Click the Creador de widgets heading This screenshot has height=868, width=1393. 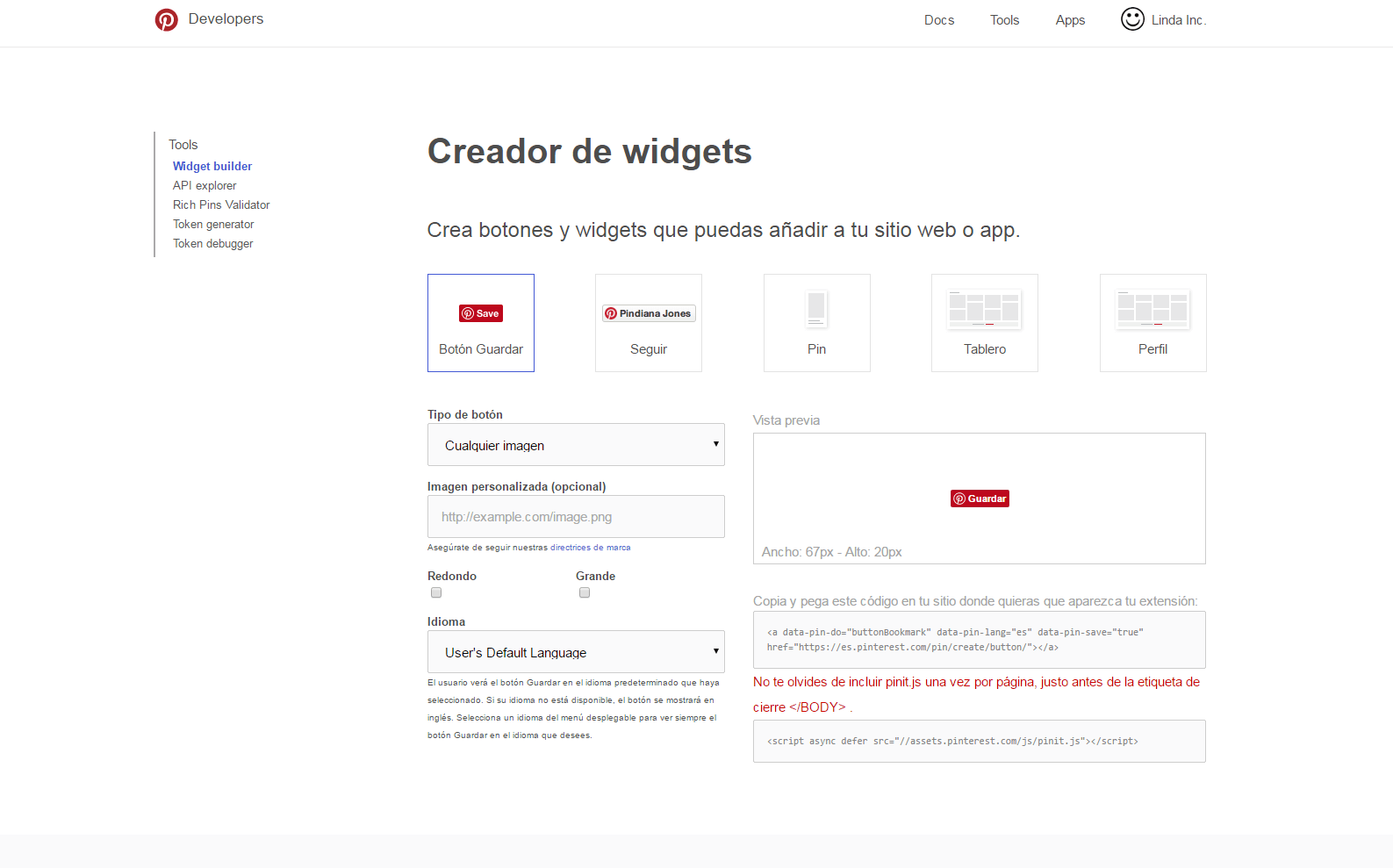pos(589,151)
